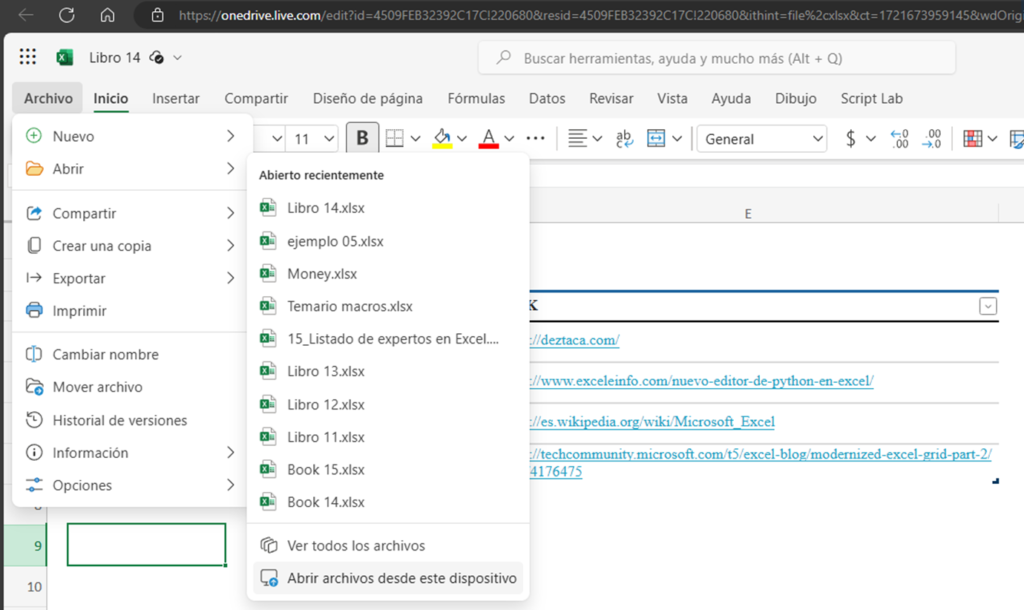Switch to the Compartir ribbon tab
Viewport: 1024px width, 610px height.
(256, 98)
